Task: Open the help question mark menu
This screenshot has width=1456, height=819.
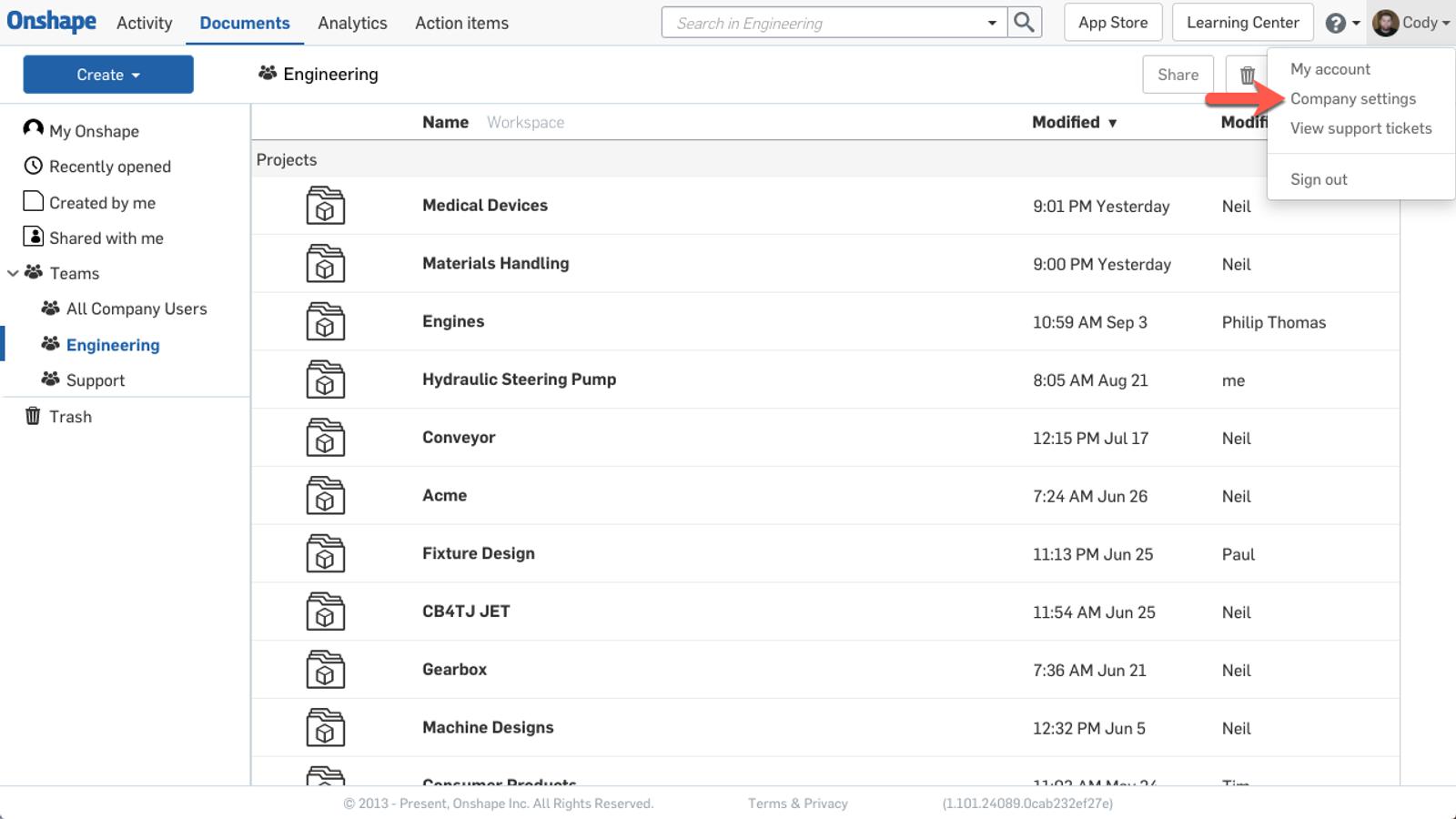Action: (x=1336, y=22)
